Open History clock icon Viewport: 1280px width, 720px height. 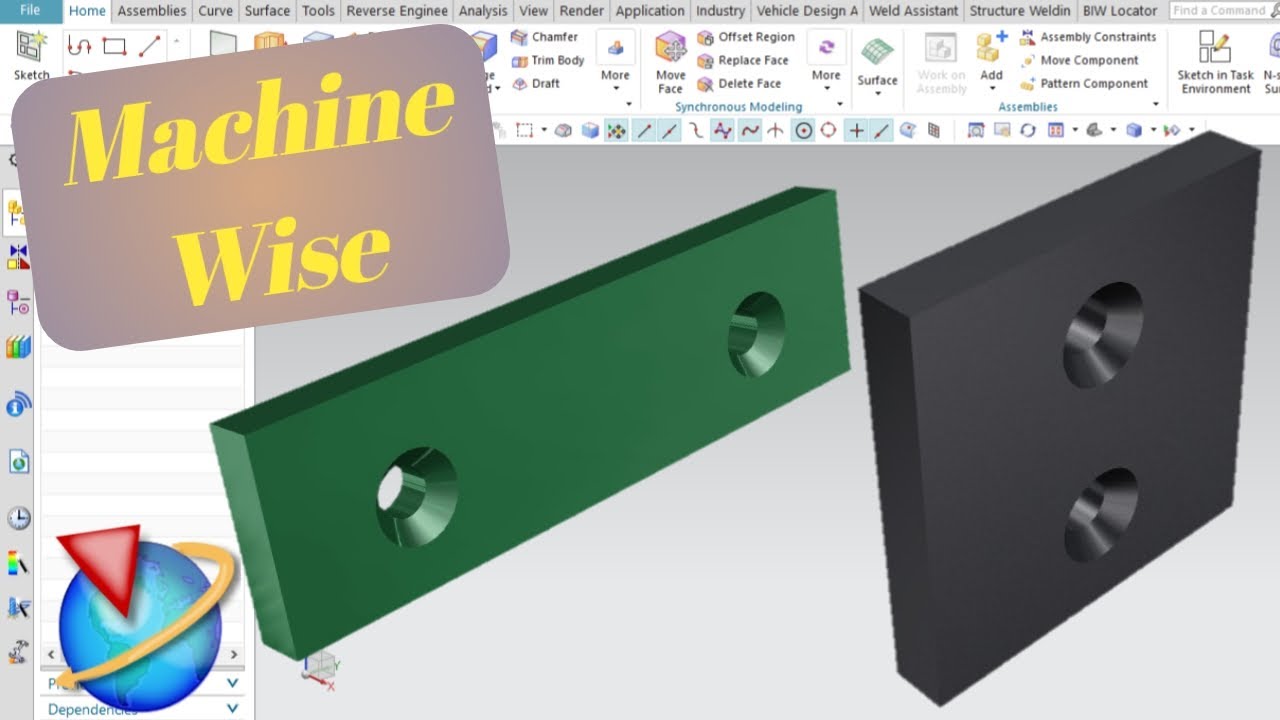18,518
